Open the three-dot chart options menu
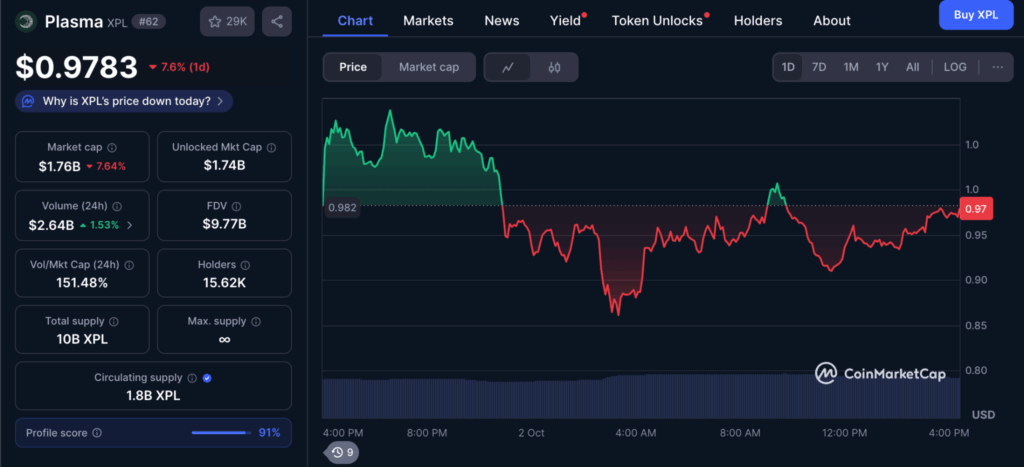 997,67
